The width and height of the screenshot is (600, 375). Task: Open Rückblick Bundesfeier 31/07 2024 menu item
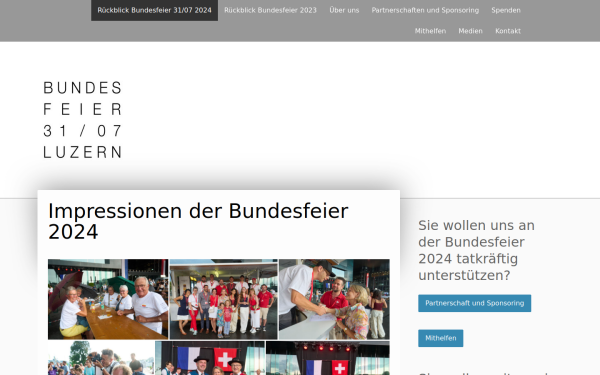pos(155,10)
